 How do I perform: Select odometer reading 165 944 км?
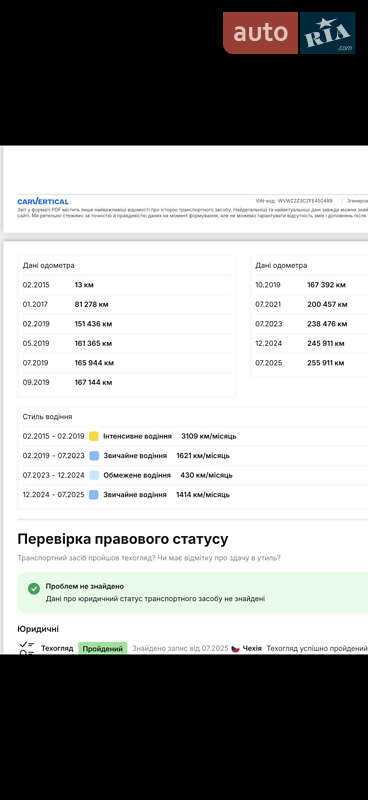pos(94,363)
